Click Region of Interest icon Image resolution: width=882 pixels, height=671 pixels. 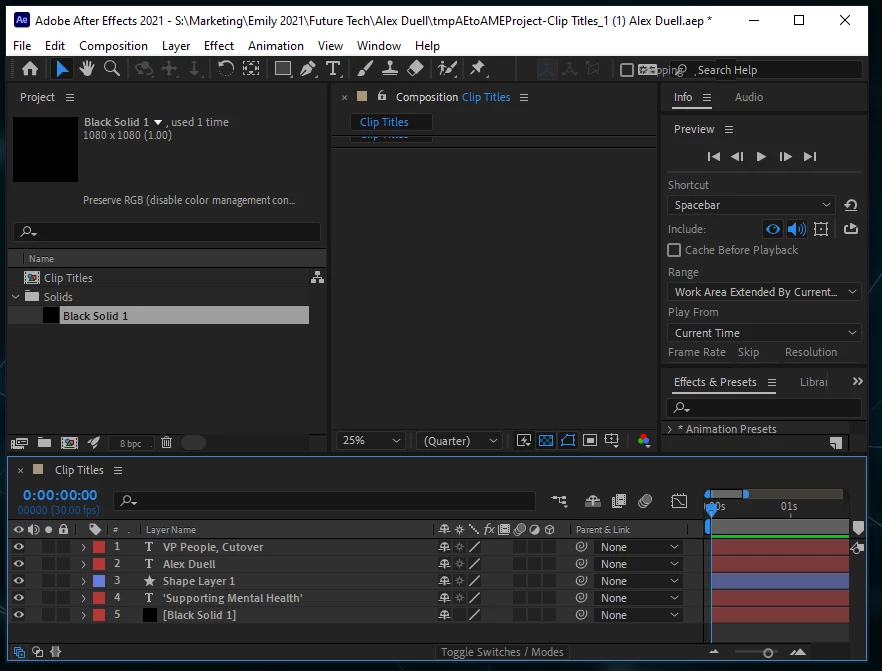[590, 440]
